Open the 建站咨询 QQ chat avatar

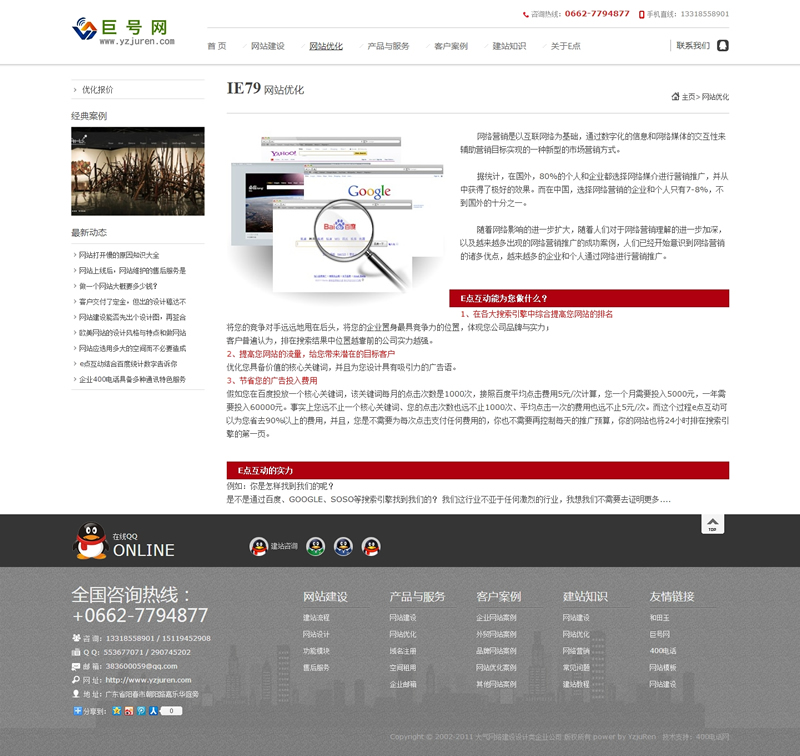pos(258,546)
